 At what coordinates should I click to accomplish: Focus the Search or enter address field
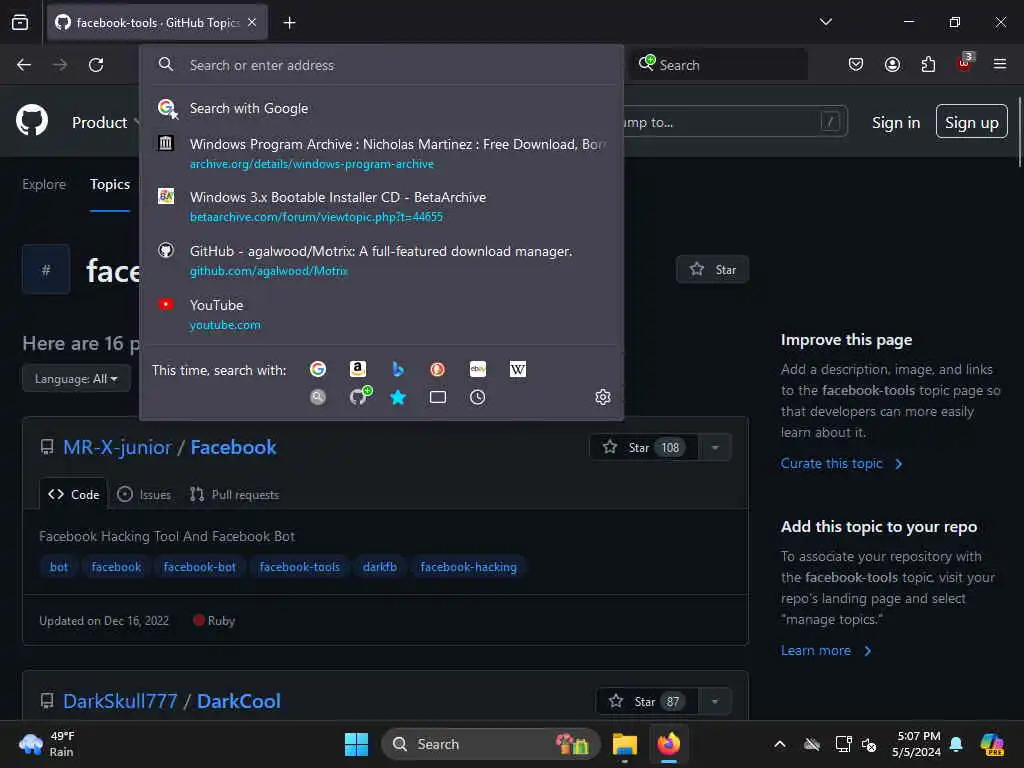(381, 65)
